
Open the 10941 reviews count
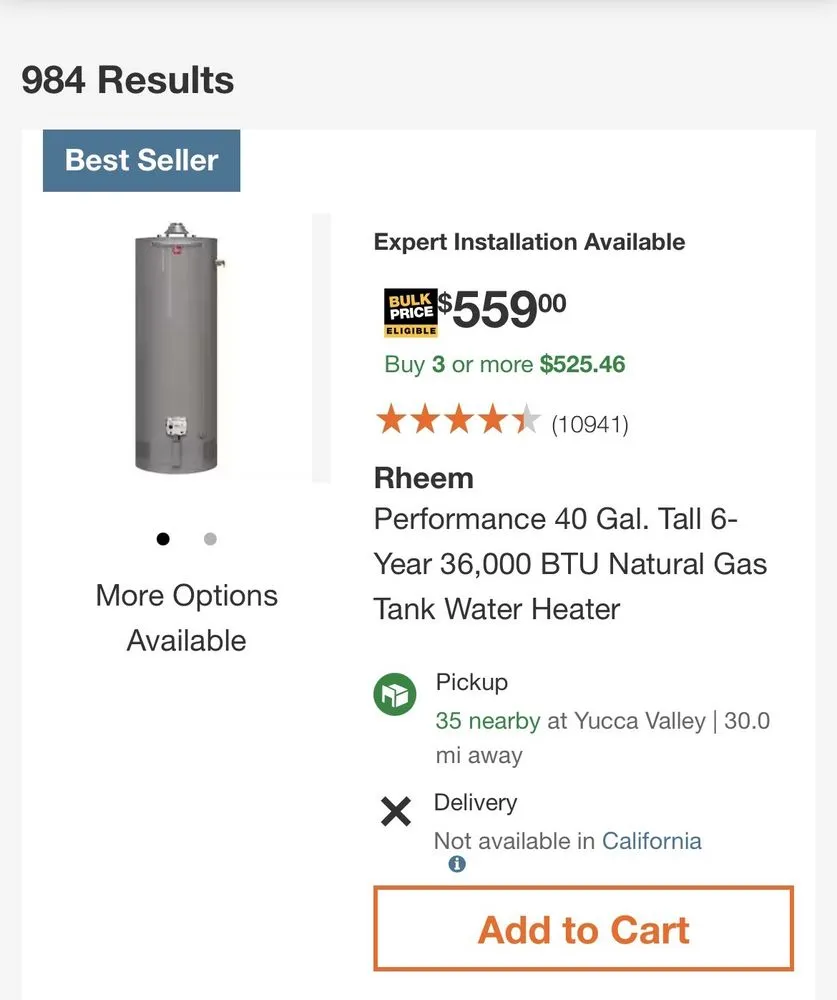coord(590,424)
